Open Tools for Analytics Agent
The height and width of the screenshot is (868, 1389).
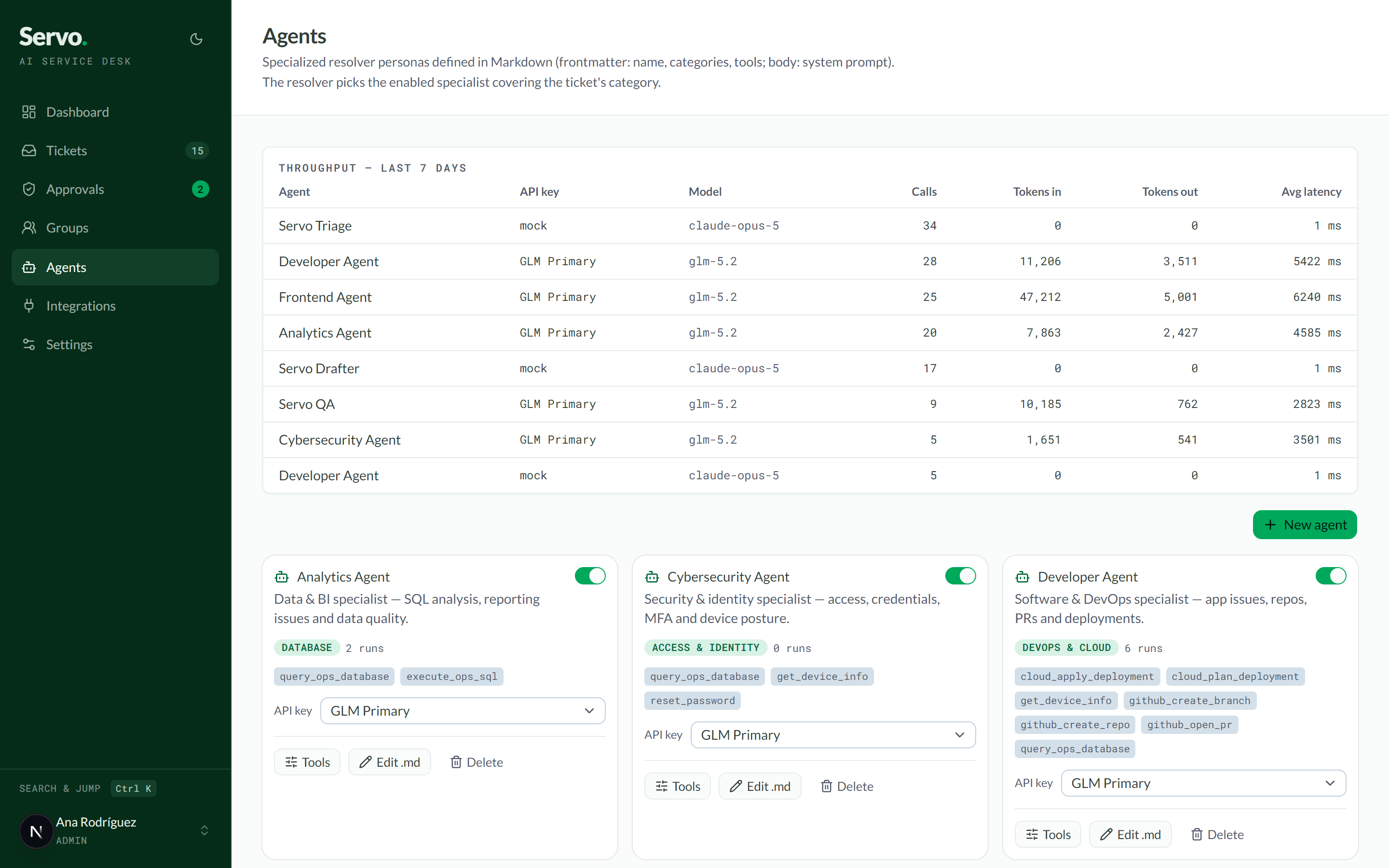(307, 762)
